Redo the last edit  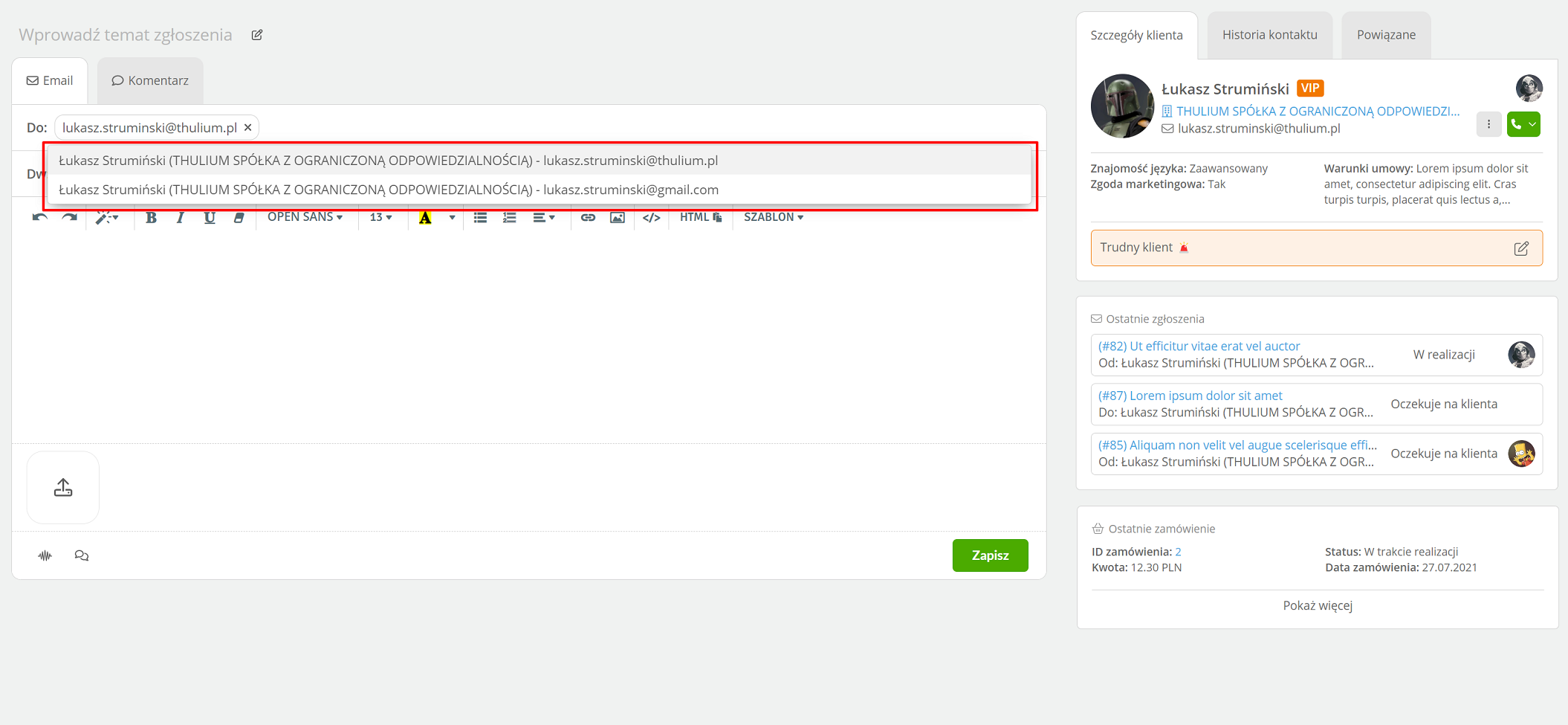[69, 217]
